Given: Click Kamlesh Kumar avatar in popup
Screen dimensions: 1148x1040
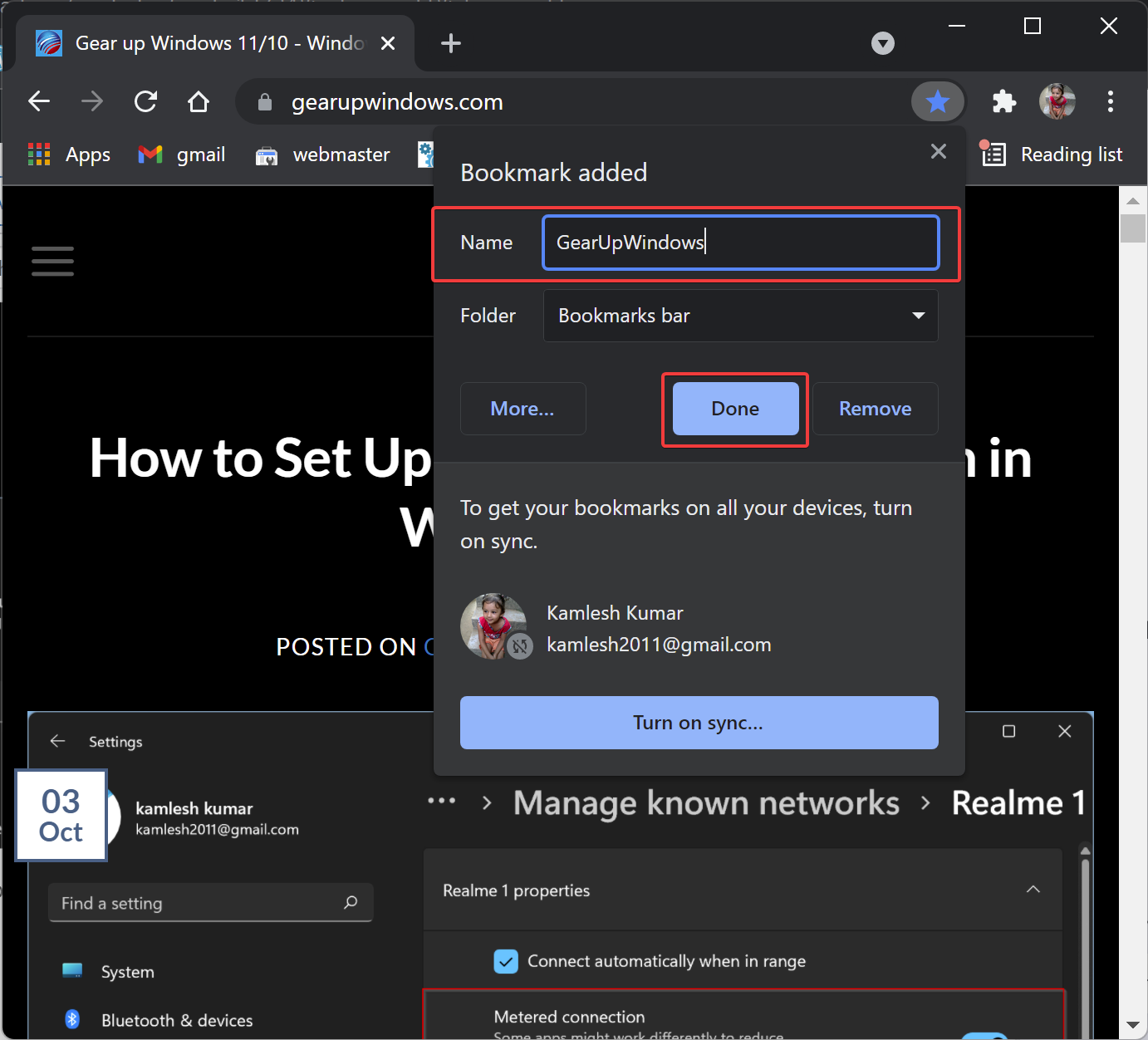Looking at the screenshot, I should tap(495, 626).
